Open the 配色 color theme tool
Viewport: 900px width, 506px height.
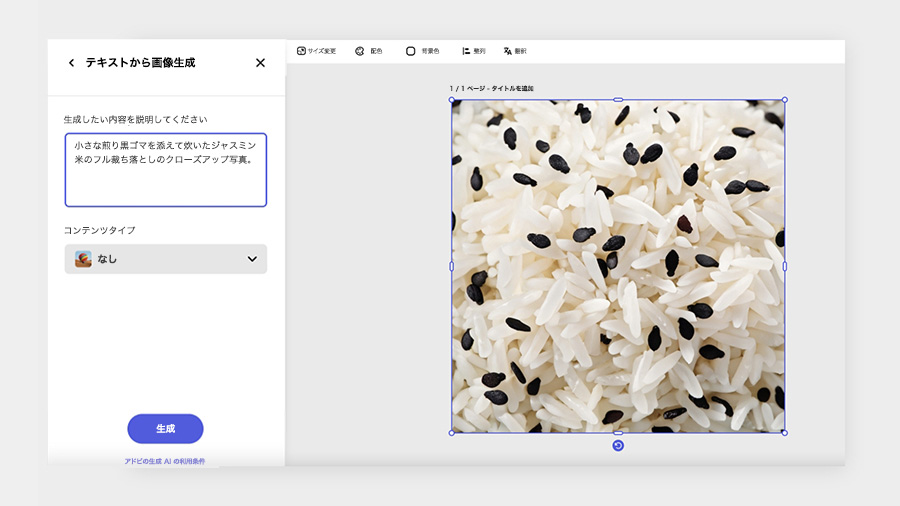(368, 51)
